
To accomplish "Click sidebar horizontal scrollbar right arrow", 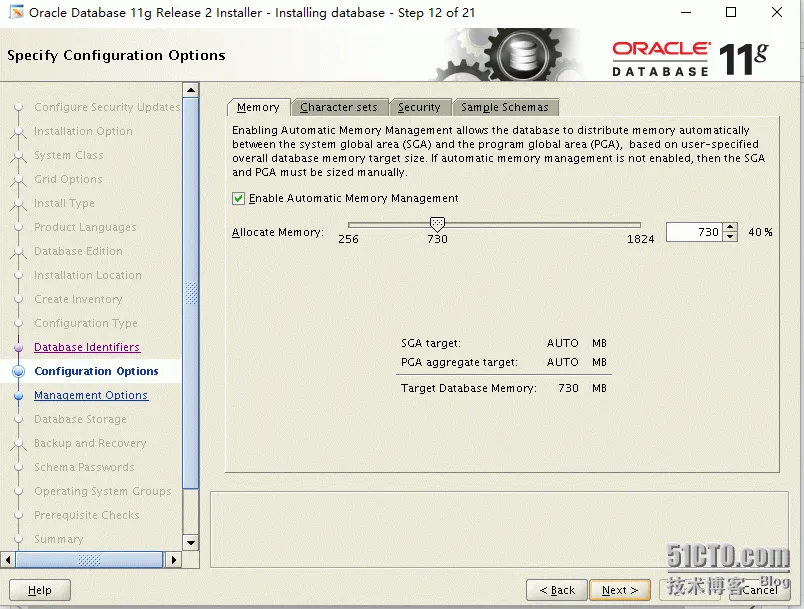I will 173,560.
